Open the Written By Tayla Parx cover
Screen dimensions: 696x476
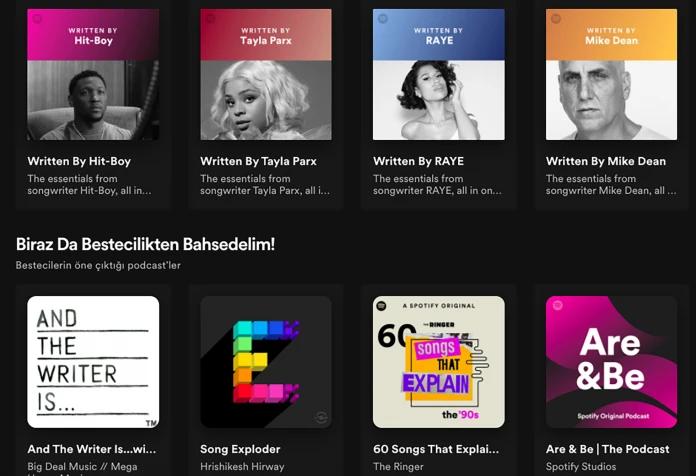[266, 74]
